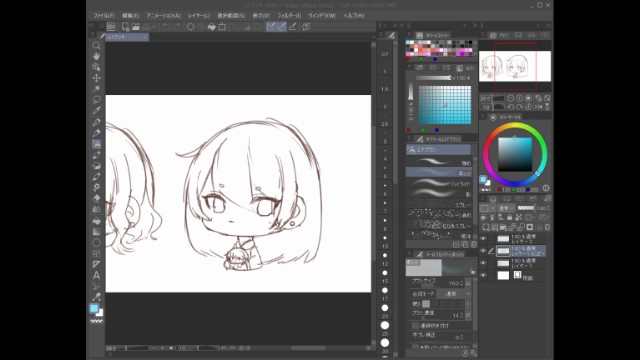Click the Open file folder icon
This screenshot has width=640, height=360.
pyautogui.click(x=136, y=27)
